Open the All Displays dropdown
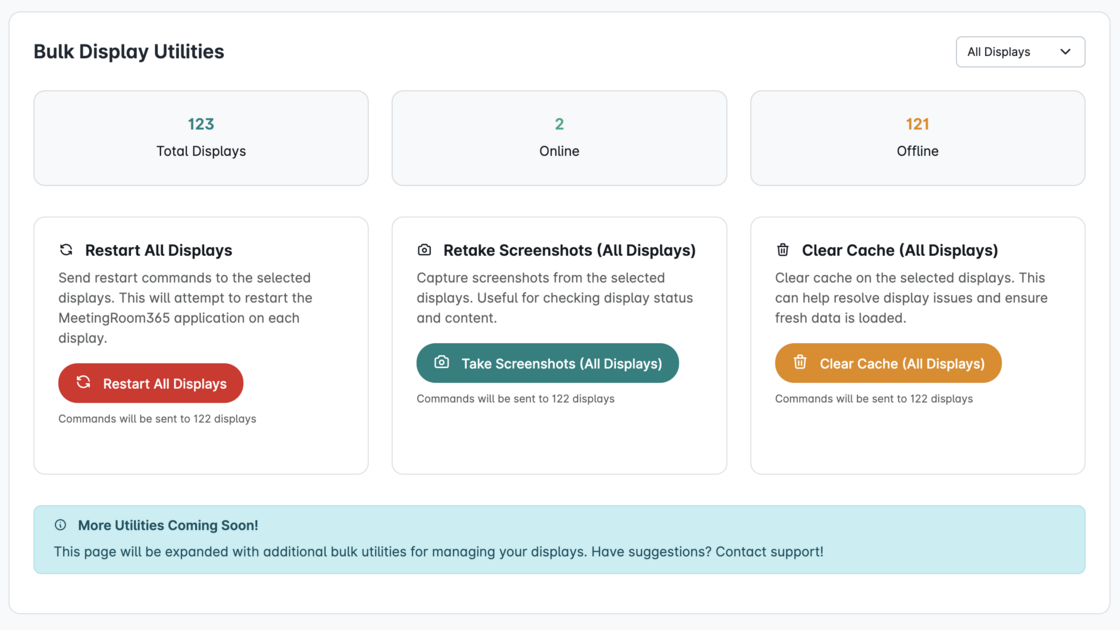 tap(1000, 52)
